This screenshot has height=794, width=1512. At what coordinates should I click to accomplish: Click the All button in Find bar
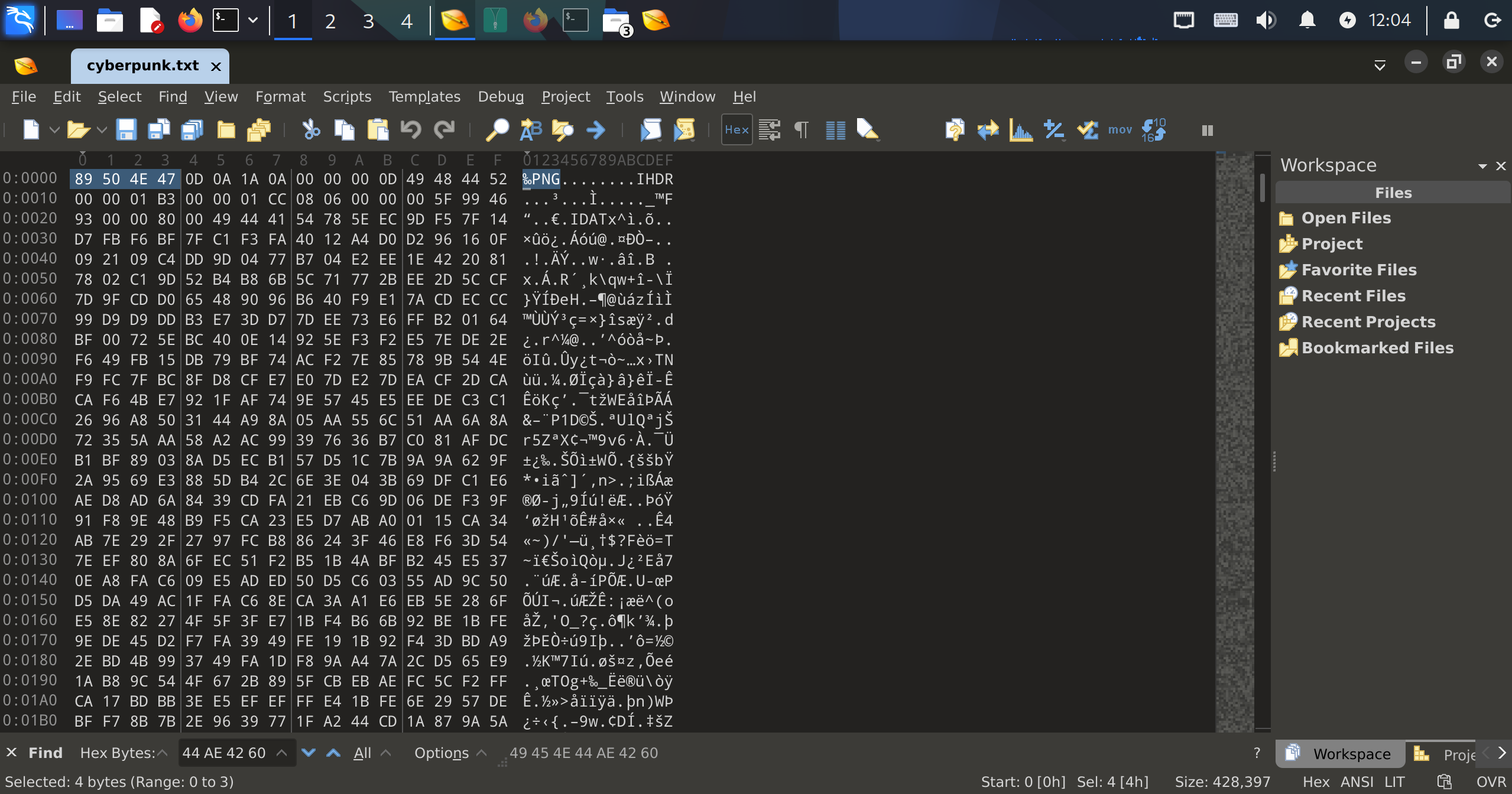(362, 753)
